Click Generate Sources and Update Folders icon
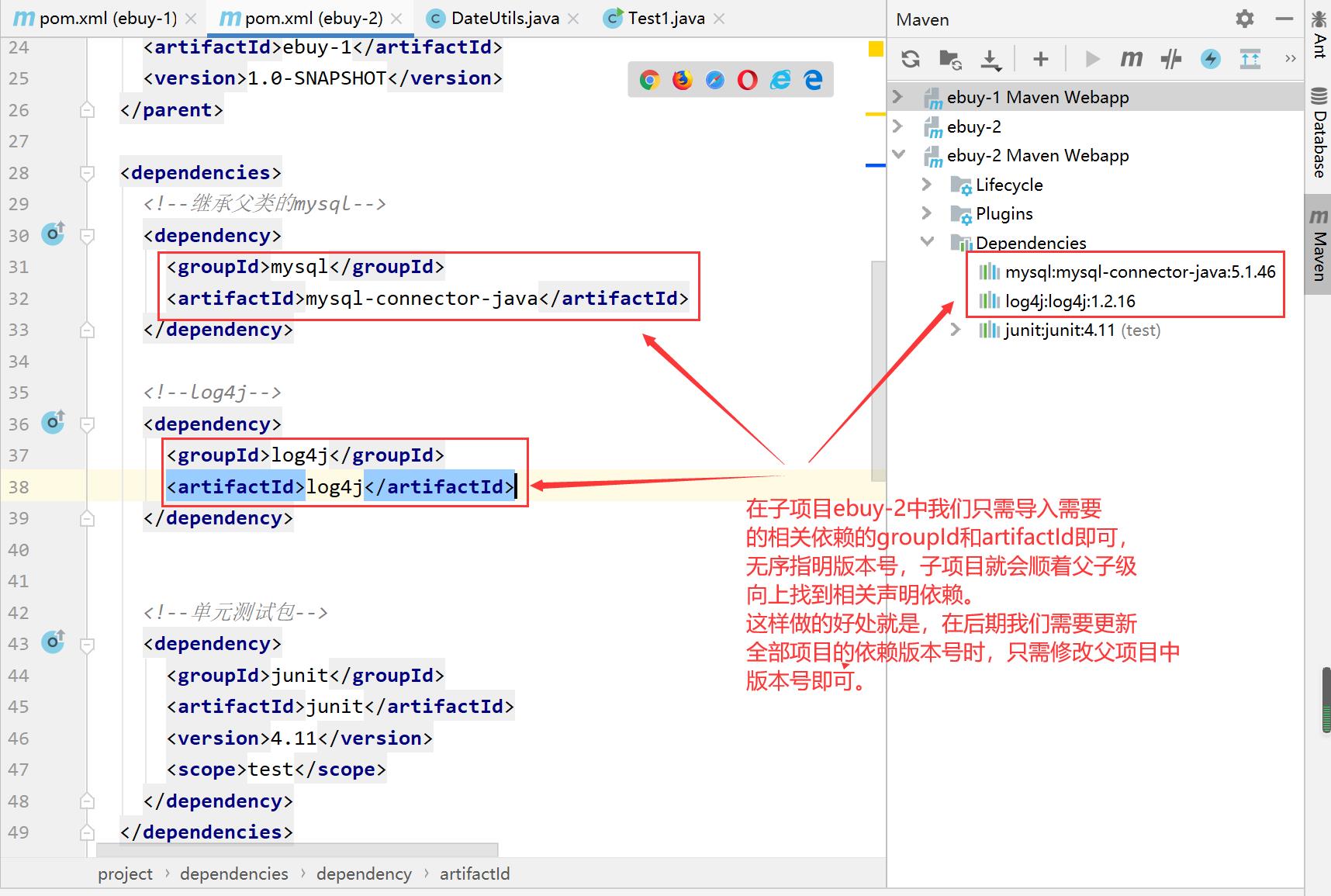The width and height of the screenshot is (1331, 896). click(x=950, y=59)
